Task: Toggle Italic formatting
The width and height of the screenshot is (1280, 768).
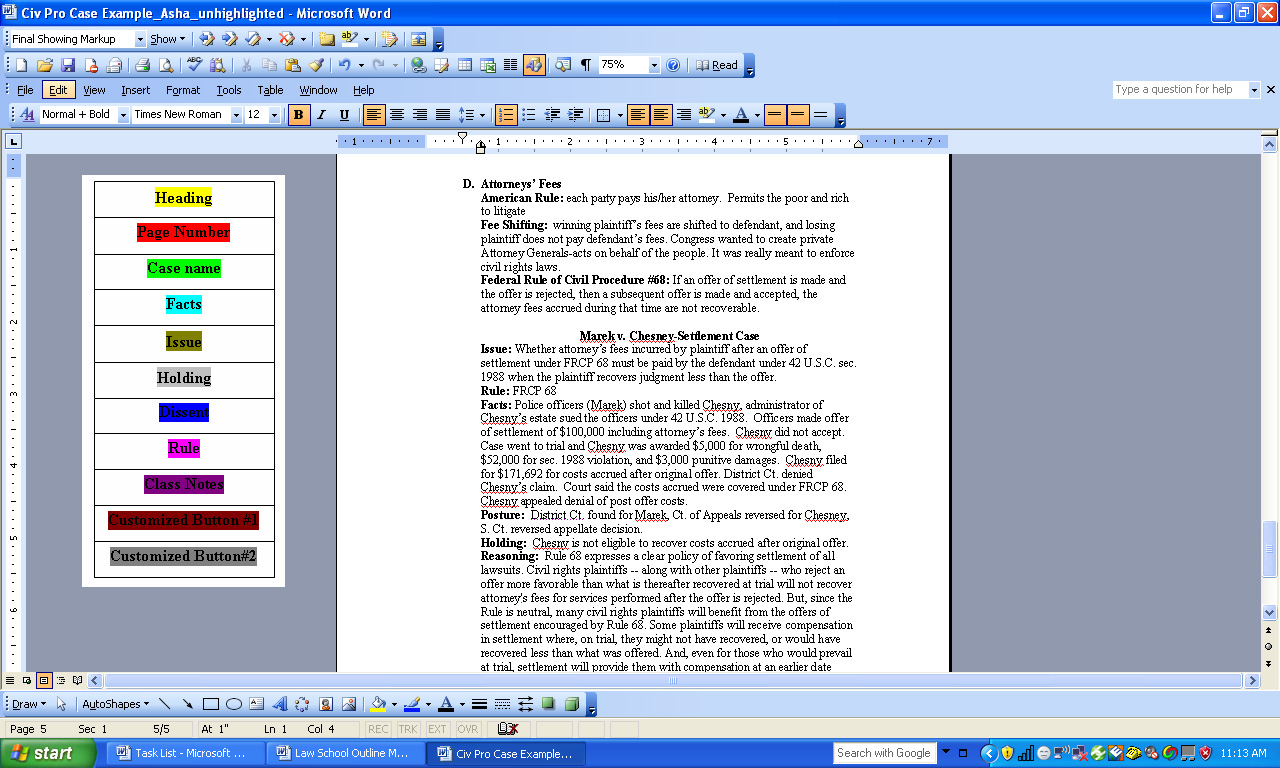Action: coord(321,115)
